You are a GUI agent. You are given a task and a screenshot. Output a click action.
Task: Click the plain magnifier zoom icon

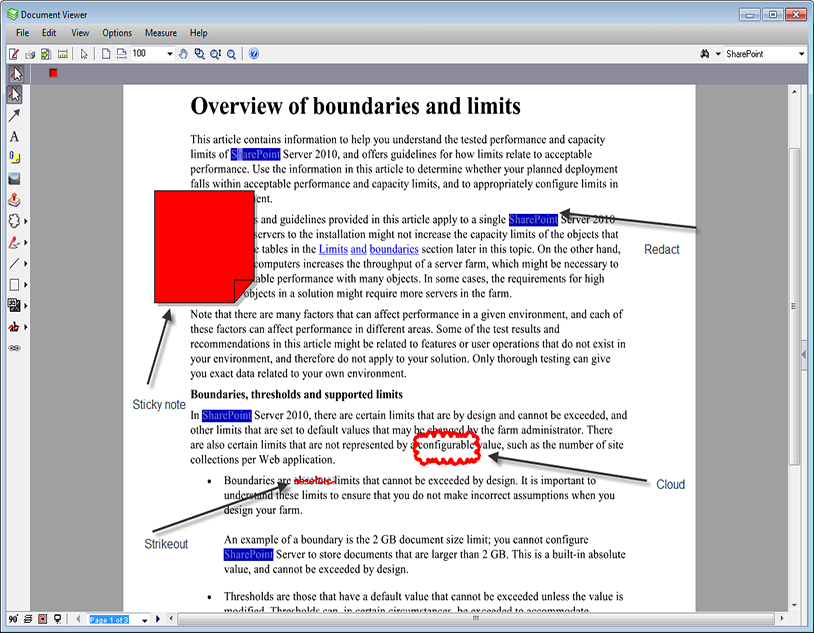[232, 53]
